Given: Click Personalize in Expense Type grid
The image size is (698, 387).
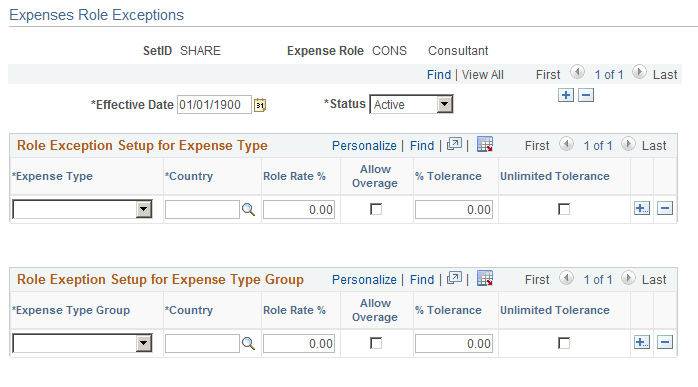Looking at the screenshot, I should click(x=364, y=146).
